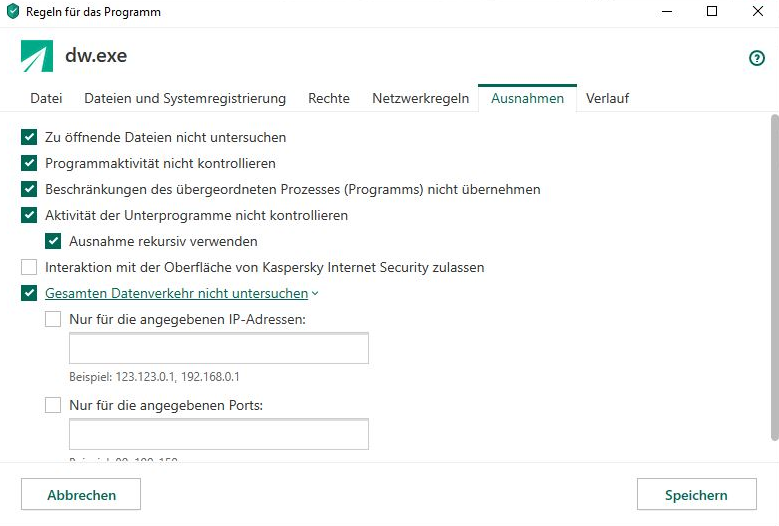Click the dw.exe program logo icon
Viewport: 779px width, 526px height.
tap(37, 56)
